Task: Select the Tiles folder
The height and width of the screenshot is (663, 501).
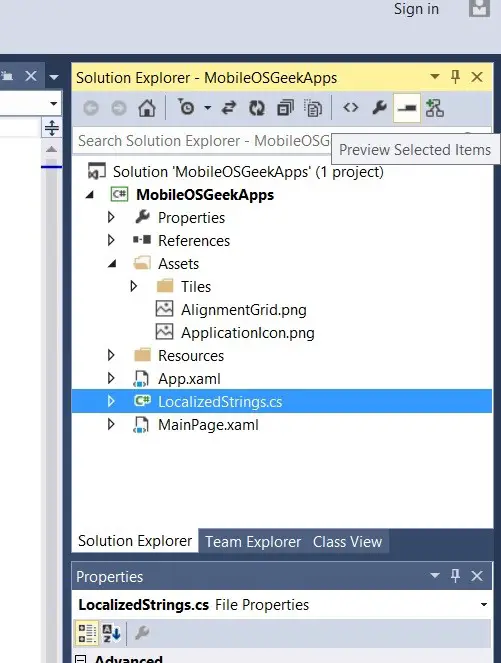Action: tap(196, 287)
